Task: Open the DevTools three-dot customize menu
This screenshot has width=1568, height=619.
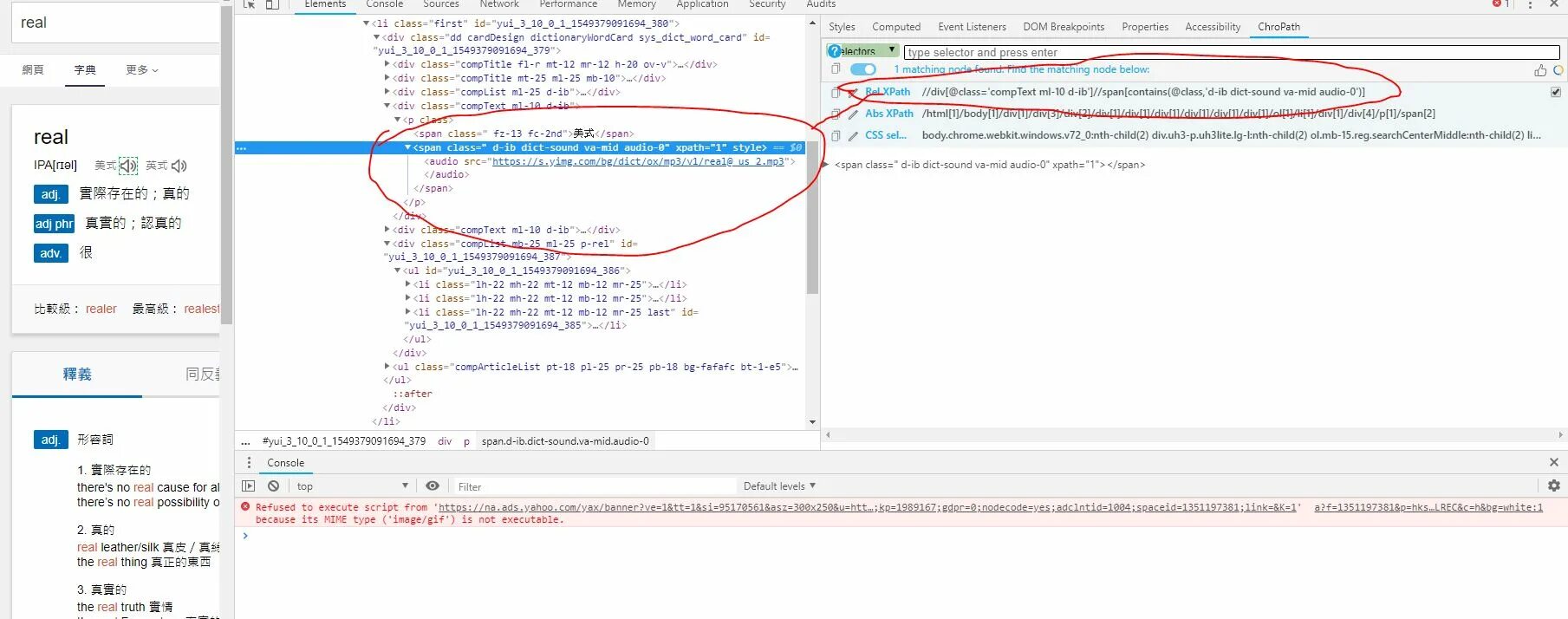Action: 1530,4
